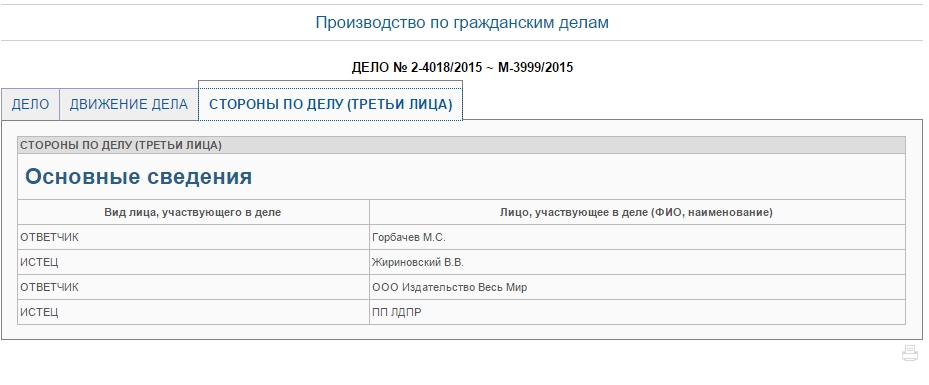The width and height of the screenshot is (929, 385).
Task: Click column header Вид лица, участвующего в деле
Action: coord(193,212)
